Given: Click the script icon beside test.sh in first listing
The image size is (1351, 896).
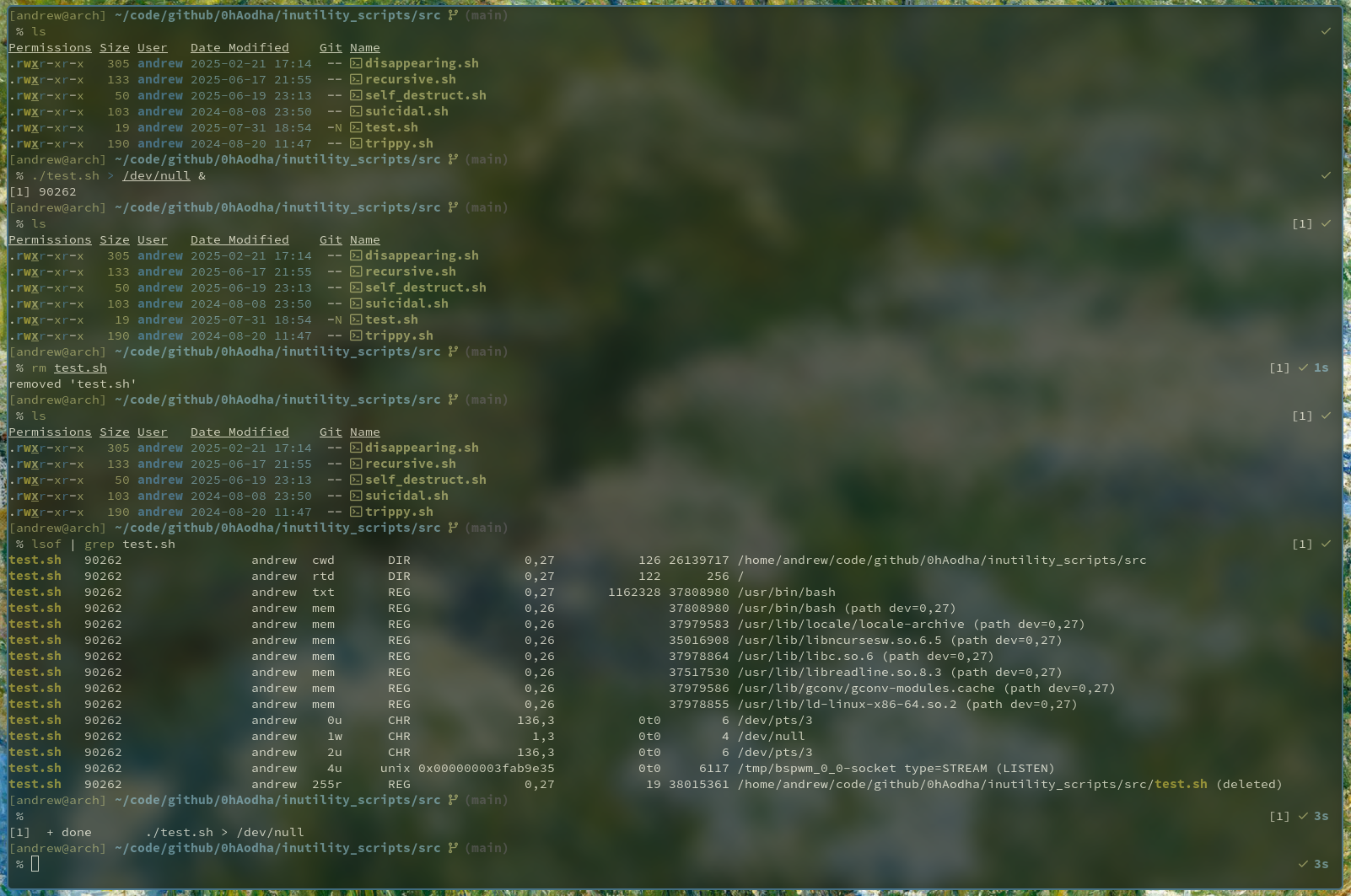Looking at the screenshot, I should click(x=356, y=128).
